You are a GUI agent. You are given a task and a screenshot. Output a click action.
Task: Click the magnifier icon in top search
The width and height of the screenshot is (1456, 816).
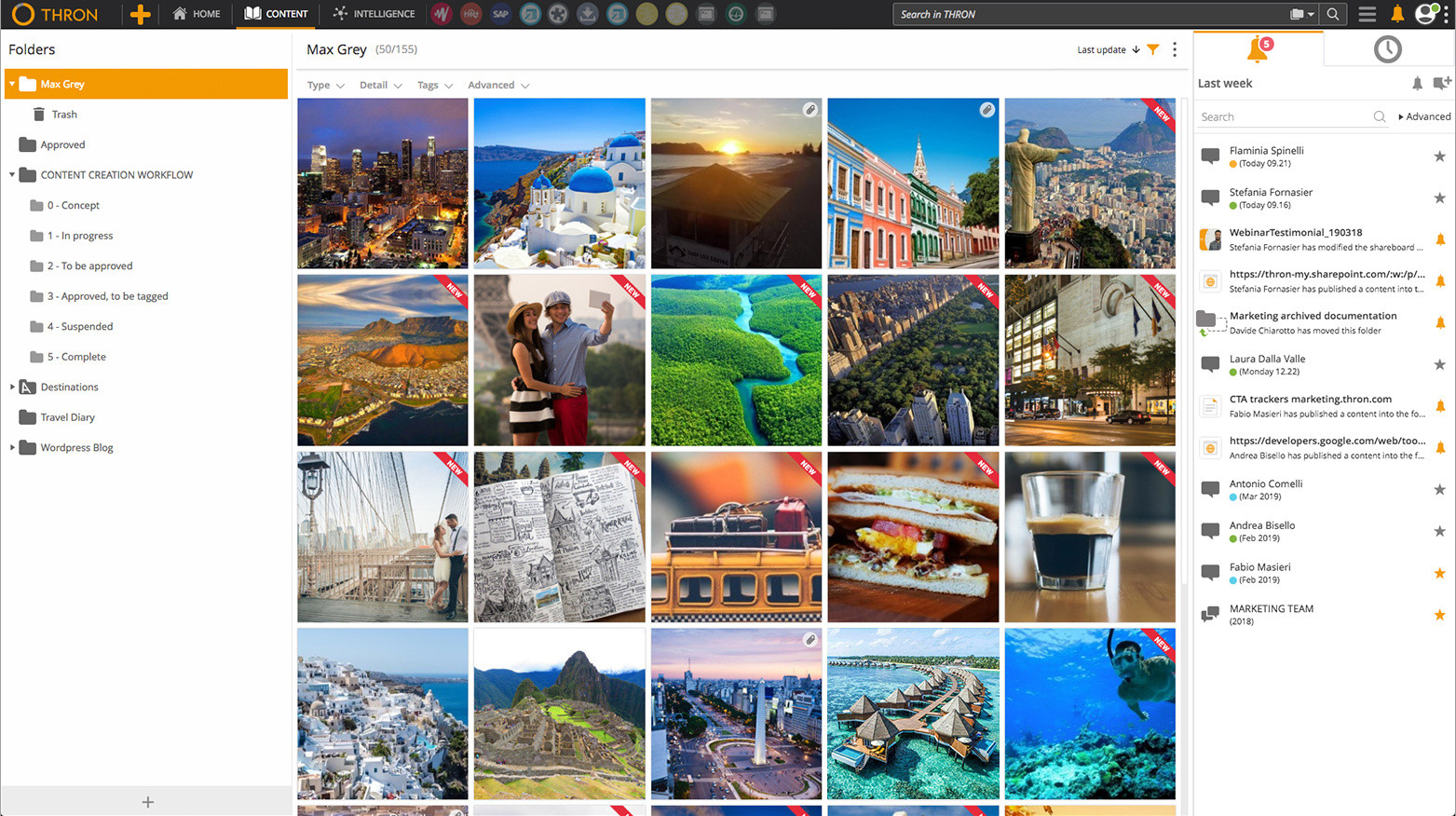(x=1333, y=14)
